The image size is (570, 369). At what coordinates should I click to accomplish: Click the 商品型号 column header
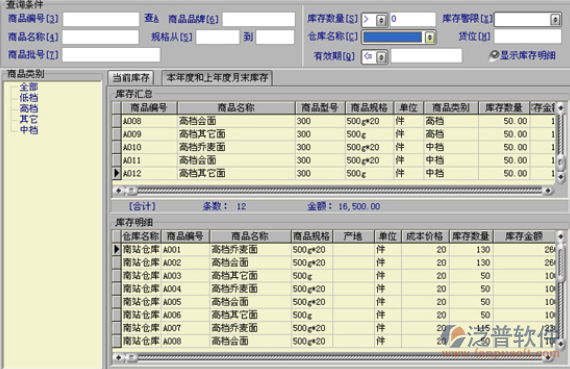point(320,108)
